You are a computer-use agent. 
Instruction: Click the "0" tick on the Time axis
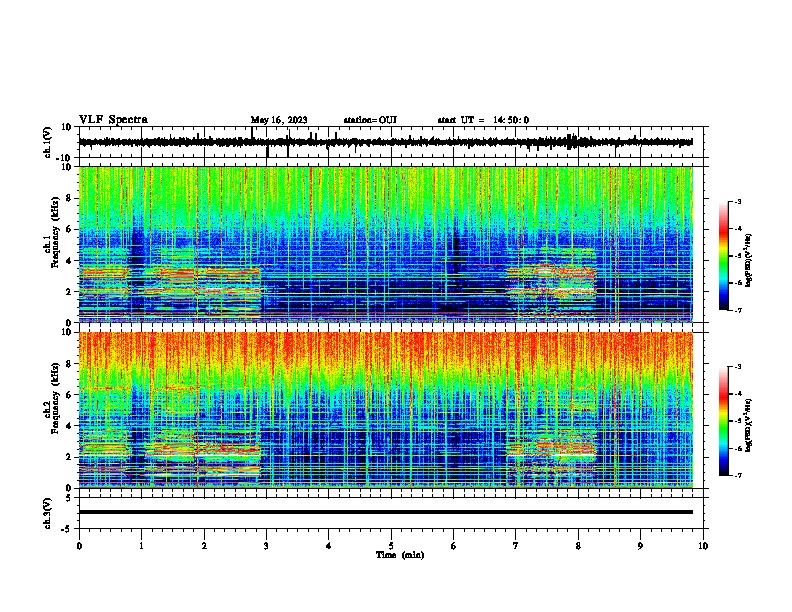pyautogui.click(x=79, y=546)
